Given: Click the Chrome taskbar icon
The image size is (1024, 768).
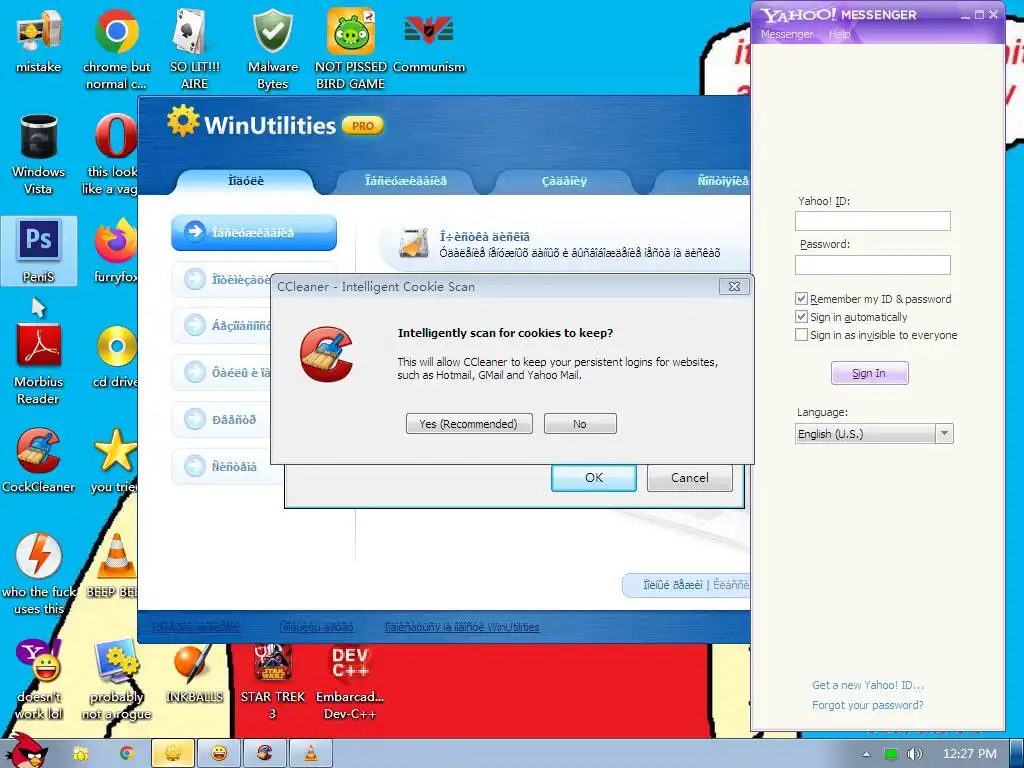Looking at the screenshot, I should click(x=126, y=753).
